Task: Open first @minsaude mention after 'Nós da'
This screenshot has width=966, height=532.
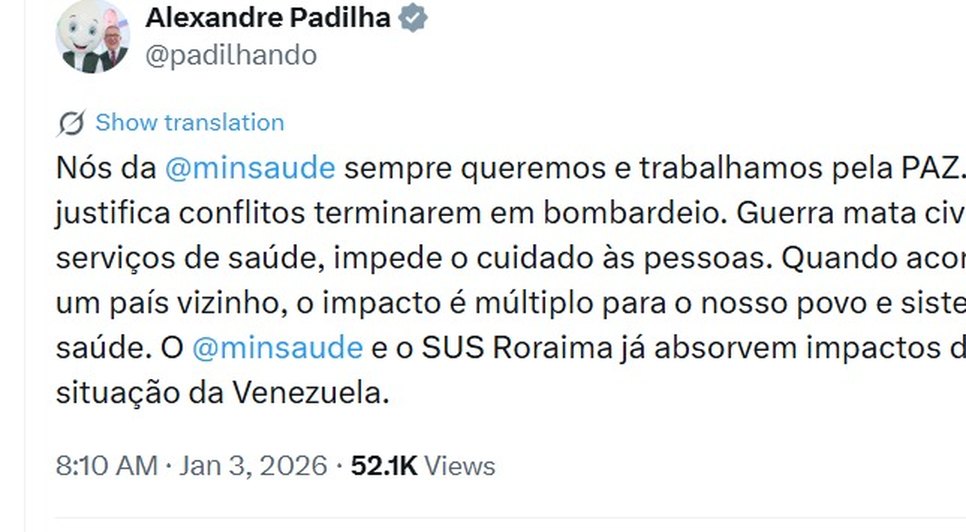Action: 249,168
